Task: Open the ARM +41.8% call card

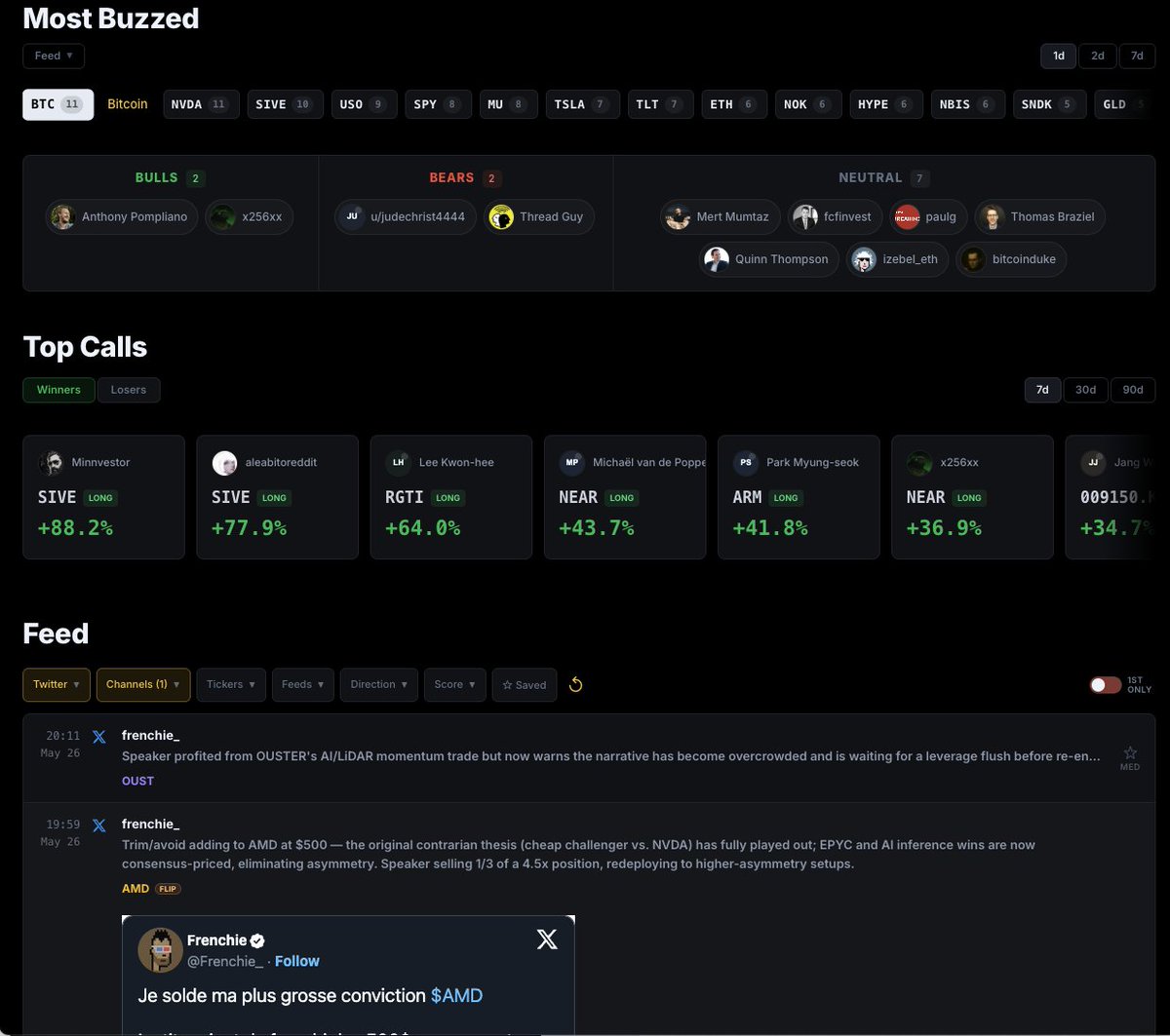Action: coord(799,497)
